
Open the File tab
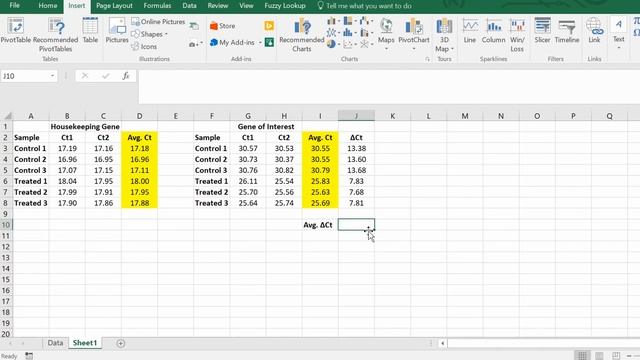(14, 6)
